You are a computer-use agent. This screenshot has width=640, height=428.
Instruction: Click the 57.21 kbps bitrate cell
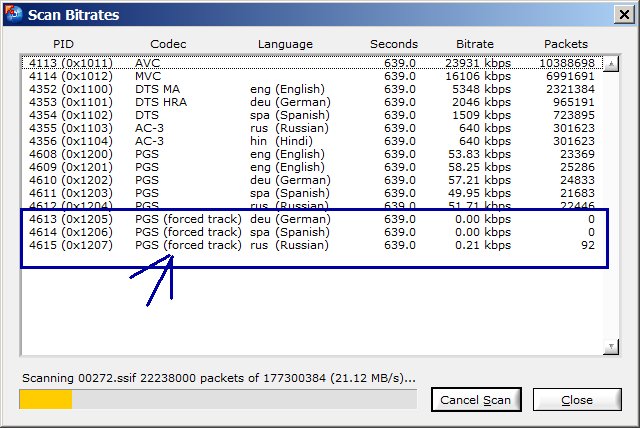[x=480, y=181]
